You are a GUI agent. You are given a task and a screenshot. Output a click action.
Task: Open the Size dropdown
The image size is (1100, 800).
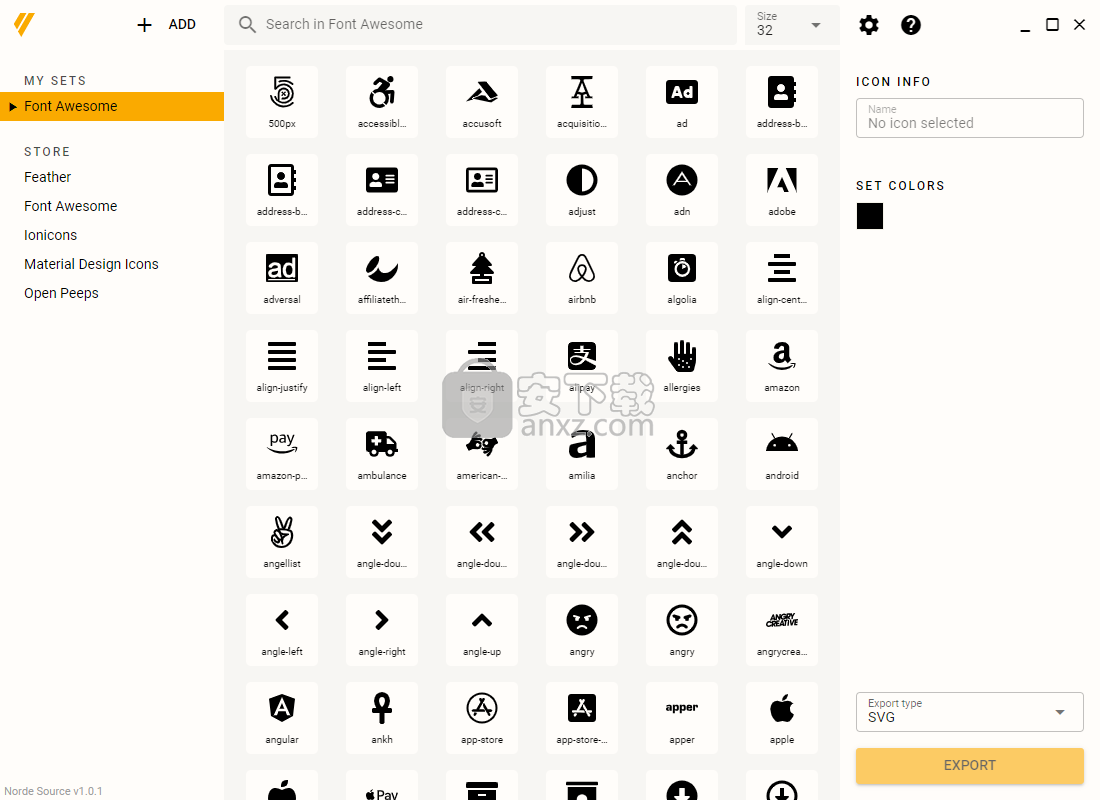[x=791, y=25]
